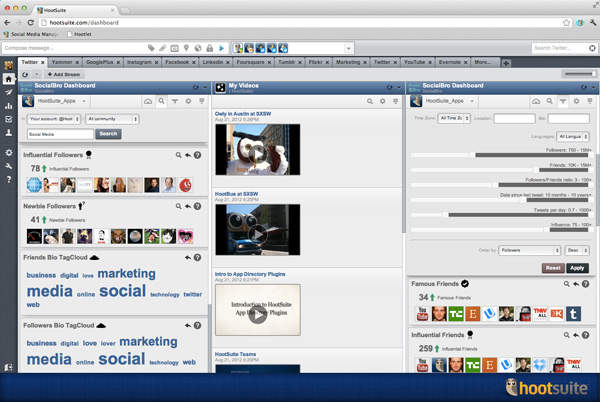Open the Time Zone dropdown
The height and width of the screenshot is (402, 600).
[x=454, y=118]
